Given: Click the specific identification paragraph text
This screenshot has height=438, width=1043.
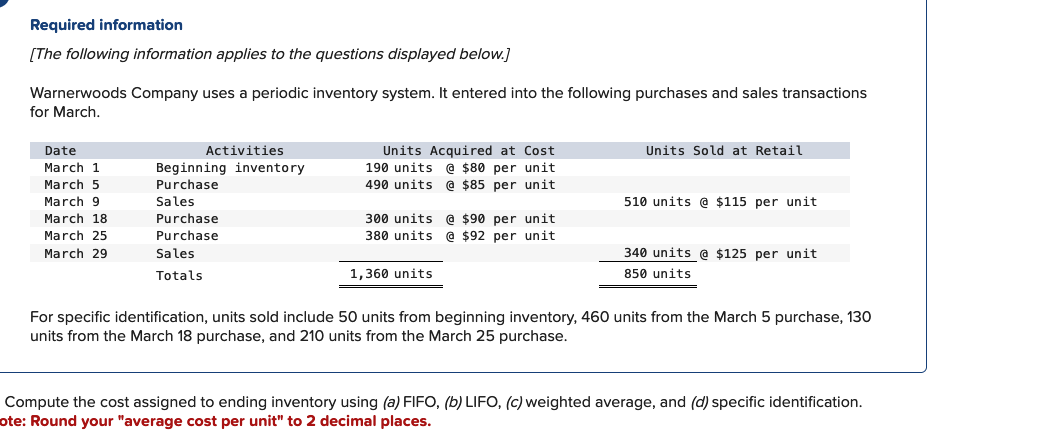Looking at the screenshot, I should (x=450, y=326).
